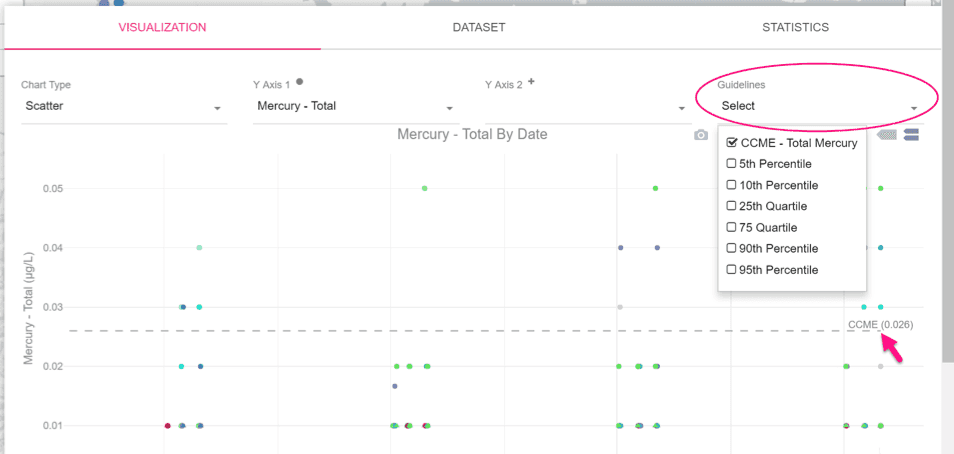This screenshot has width=954, height=454.
Task: Open the empty Y Axis 2 dropdown
Action: [x=588, y=107]
